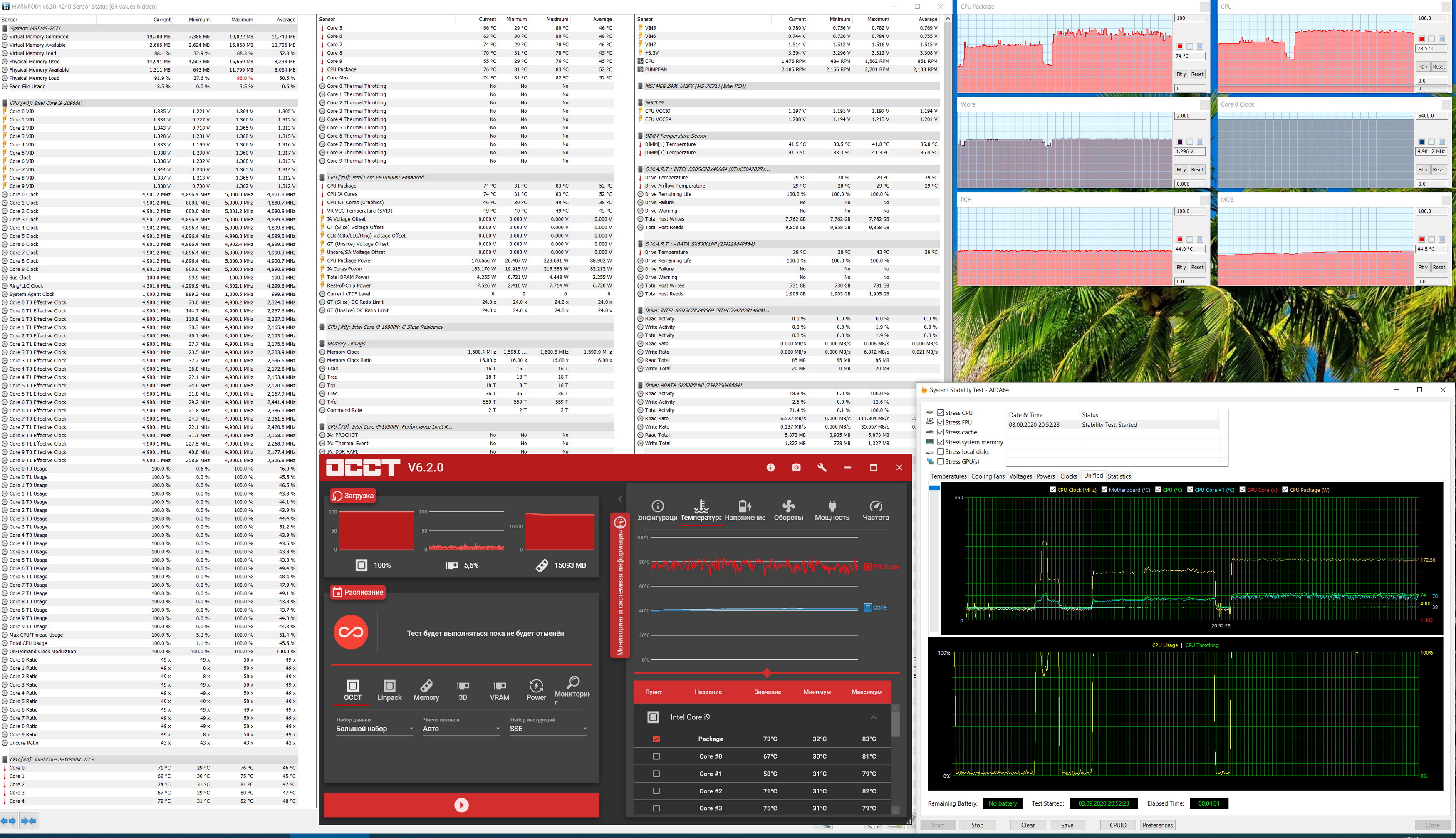Start OCCT test with play button
The width and height of the screenshot is (1456, 838).
[461, 805]
